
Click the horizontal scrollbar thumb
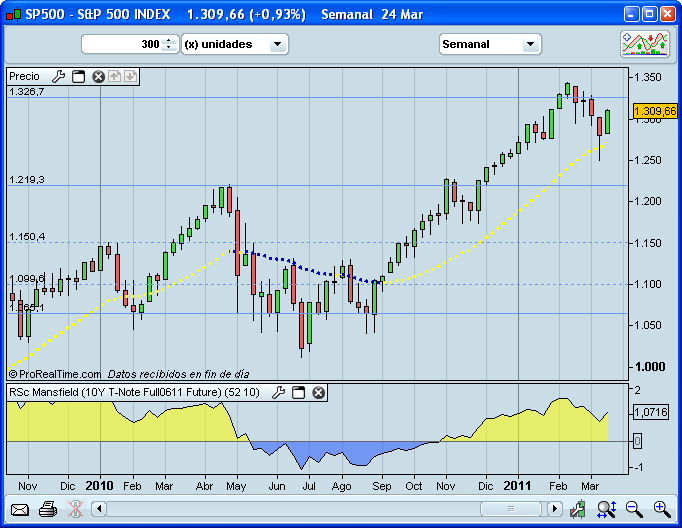click(510, 509)
